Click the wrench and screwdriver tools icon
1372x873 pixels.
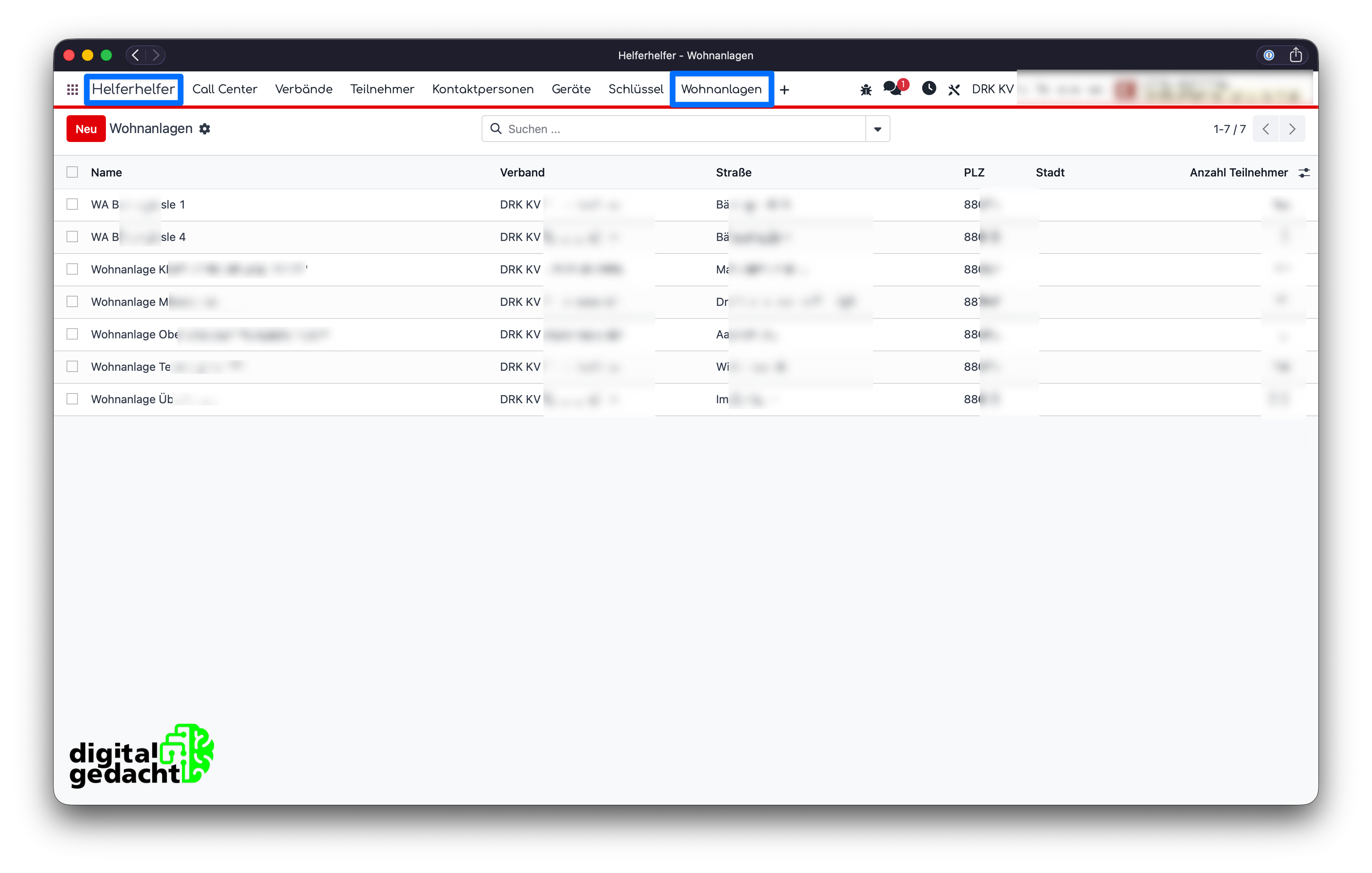click(954, 90)
